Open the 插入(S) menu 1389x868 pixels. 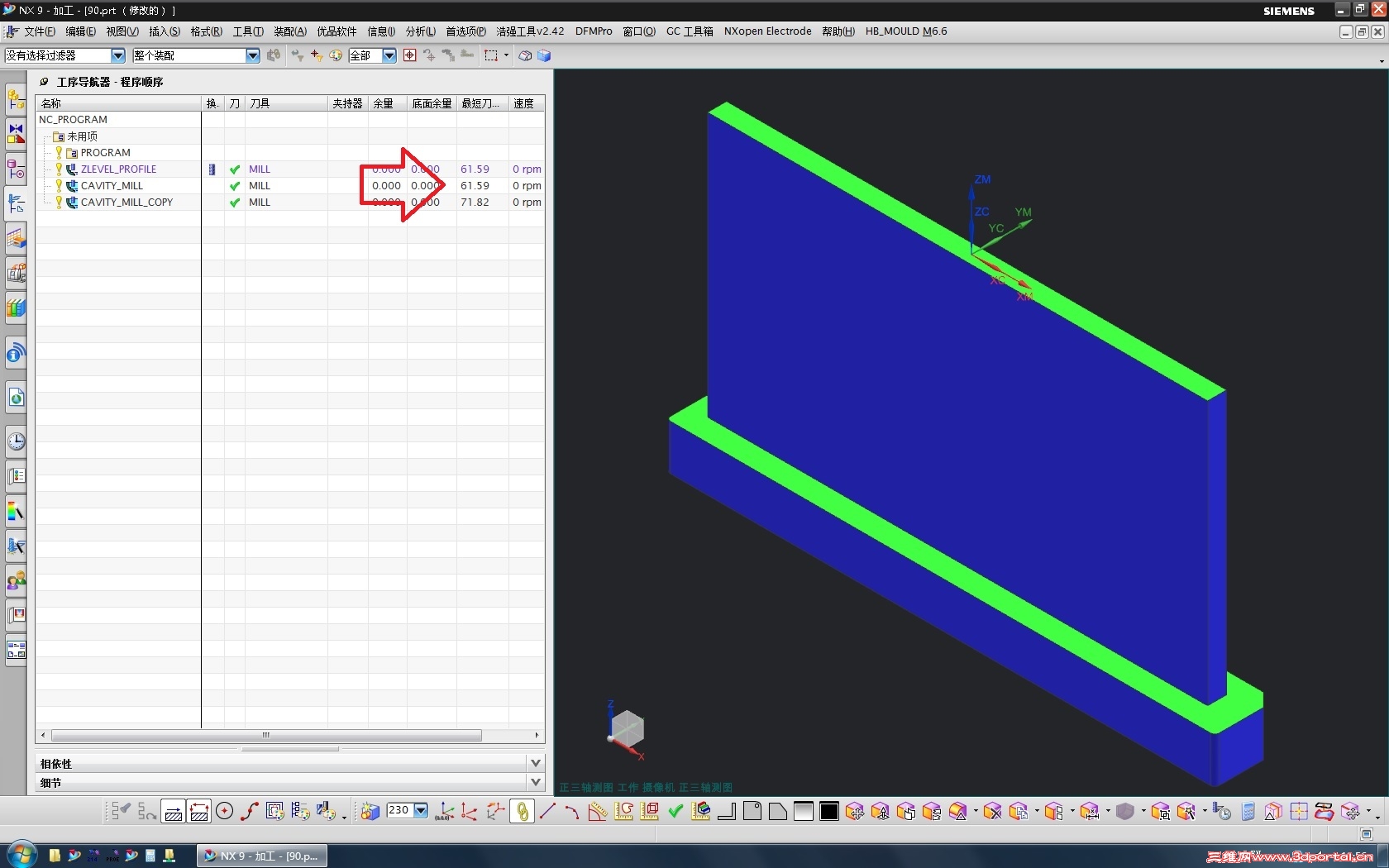165,31
